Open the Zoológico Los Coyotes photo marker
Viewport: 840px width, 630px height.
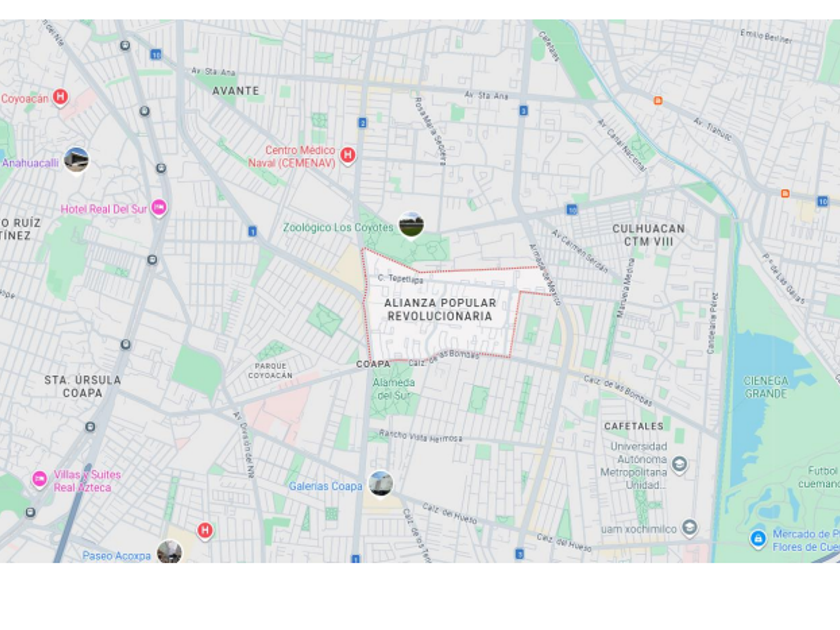pyautogui.click(x=411, y=224)
